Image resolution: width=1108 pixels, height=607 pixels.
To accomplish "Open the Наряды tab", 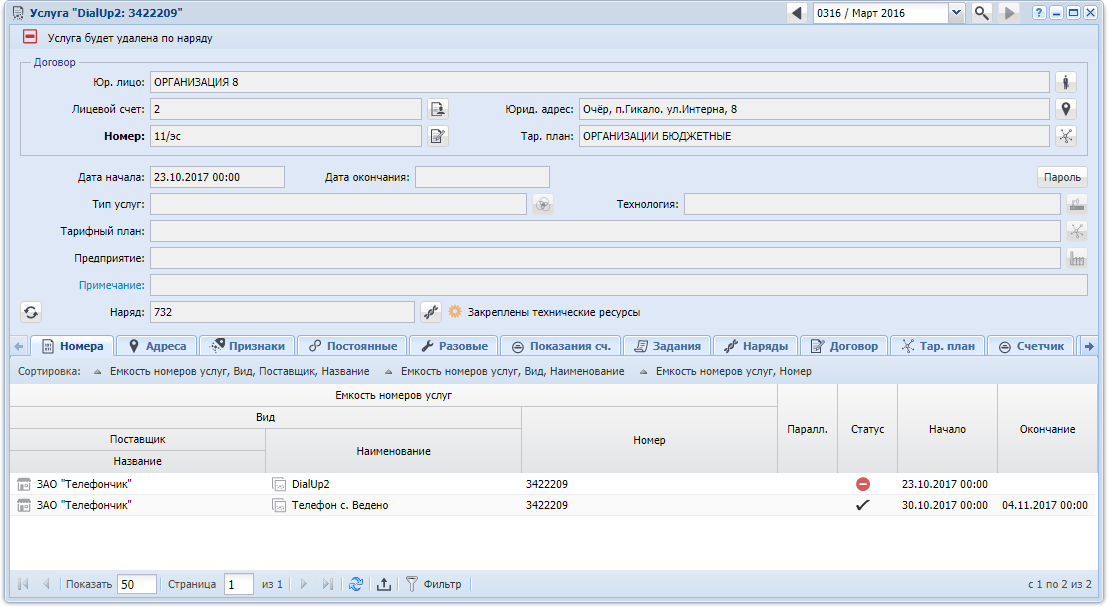I will (x=755, y=346).
